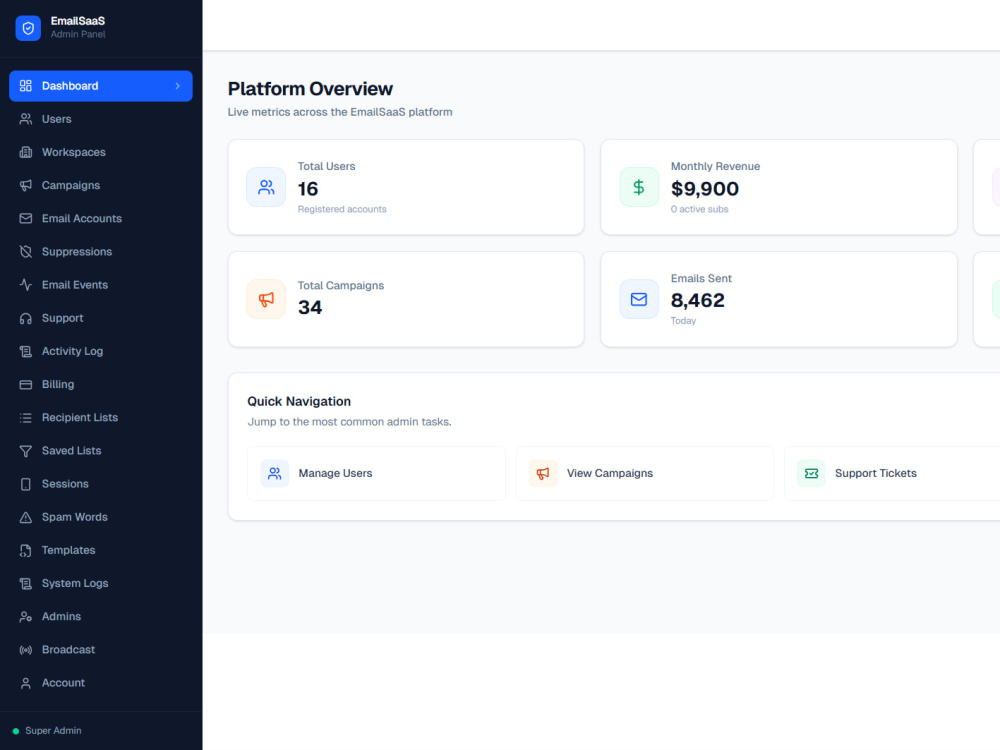Screen dimensions: 1000x750
Task: Open Templates in the sidebar
Action: (101, 550)
